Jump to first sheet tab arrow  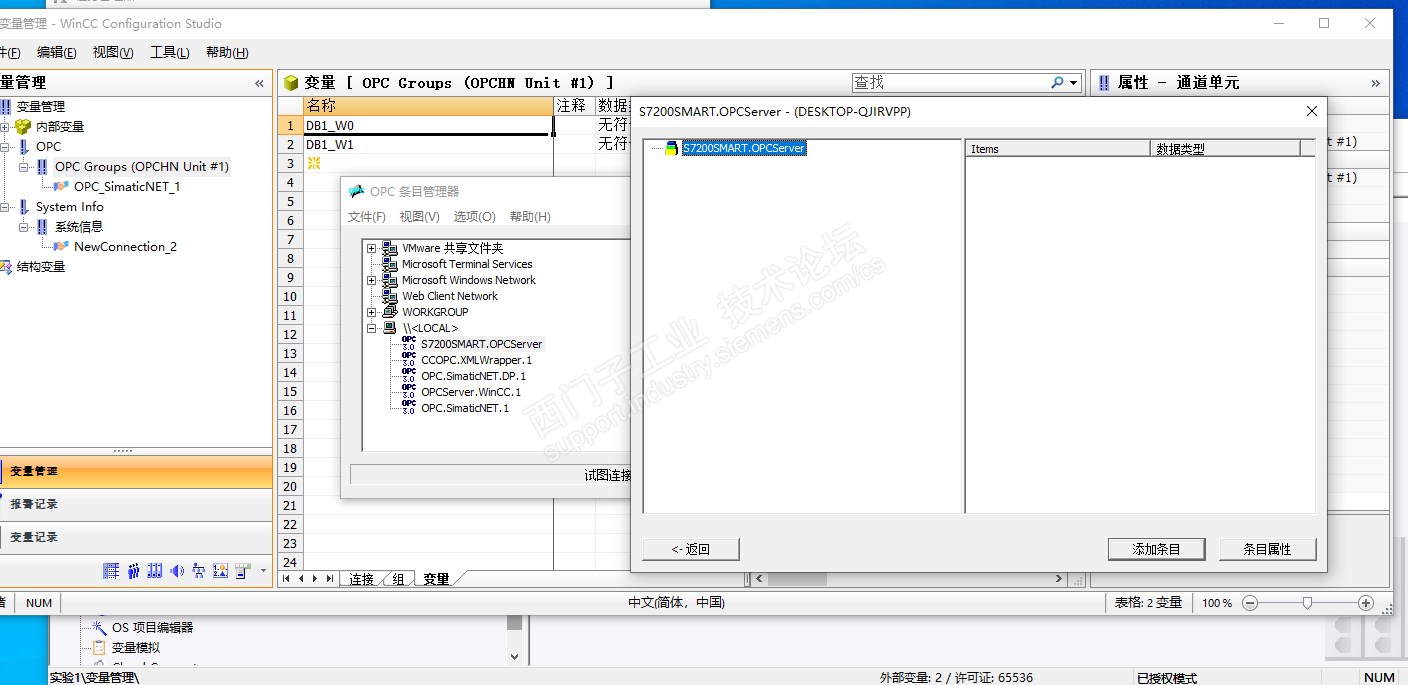[x=287, y=578]
